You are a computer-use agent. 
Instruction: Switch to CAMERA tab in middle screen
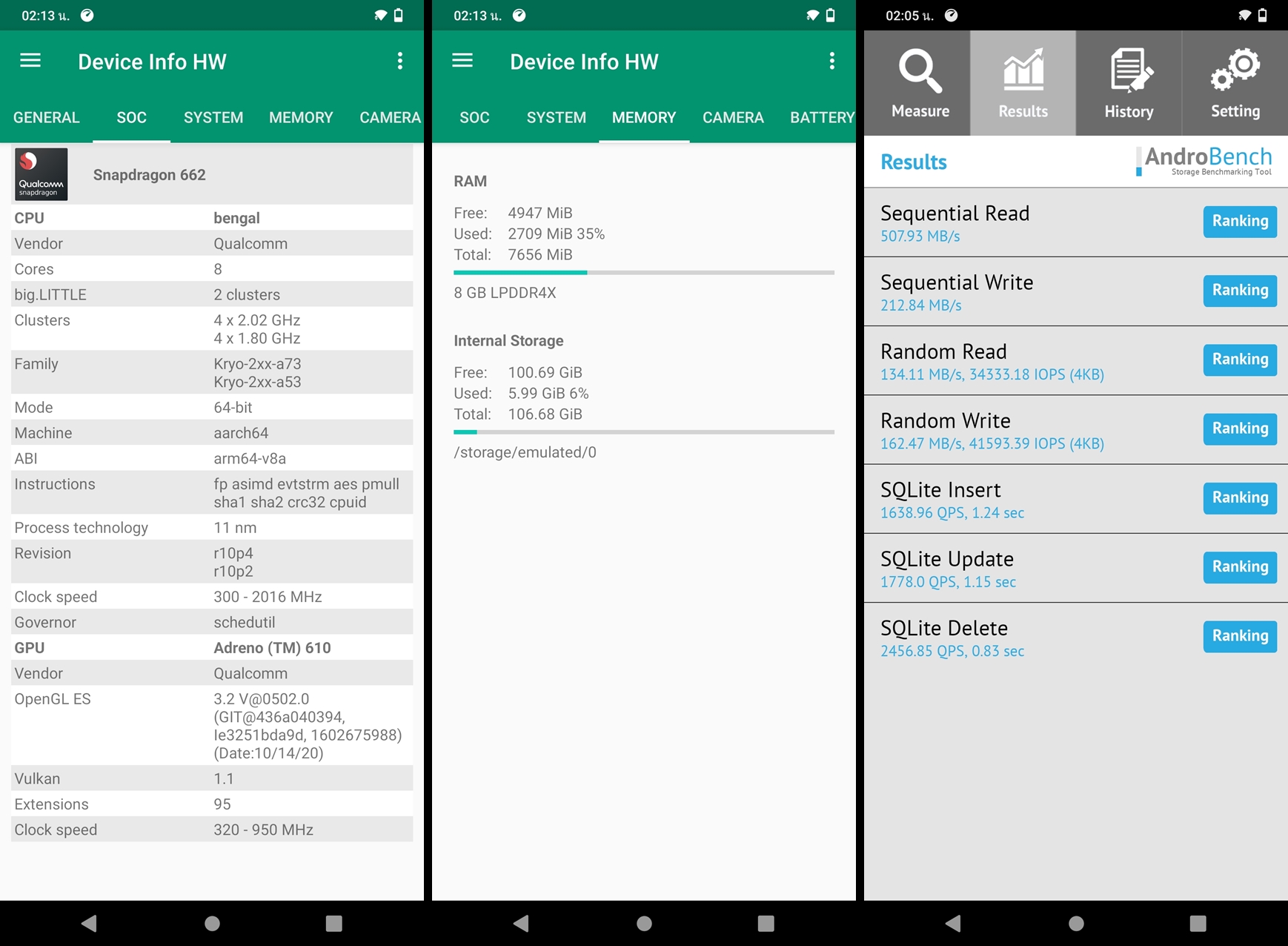point(733,117)
